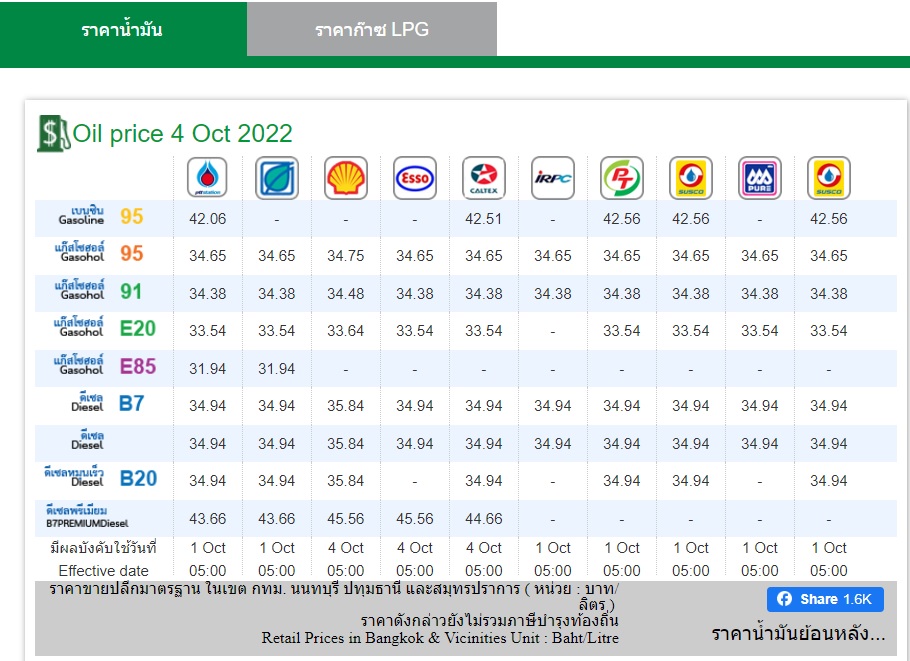The width and height of the screenshot is (910, 661).
Task: Click the PURE brand logo
Action: pyautogui.click(x=760, y=178)
